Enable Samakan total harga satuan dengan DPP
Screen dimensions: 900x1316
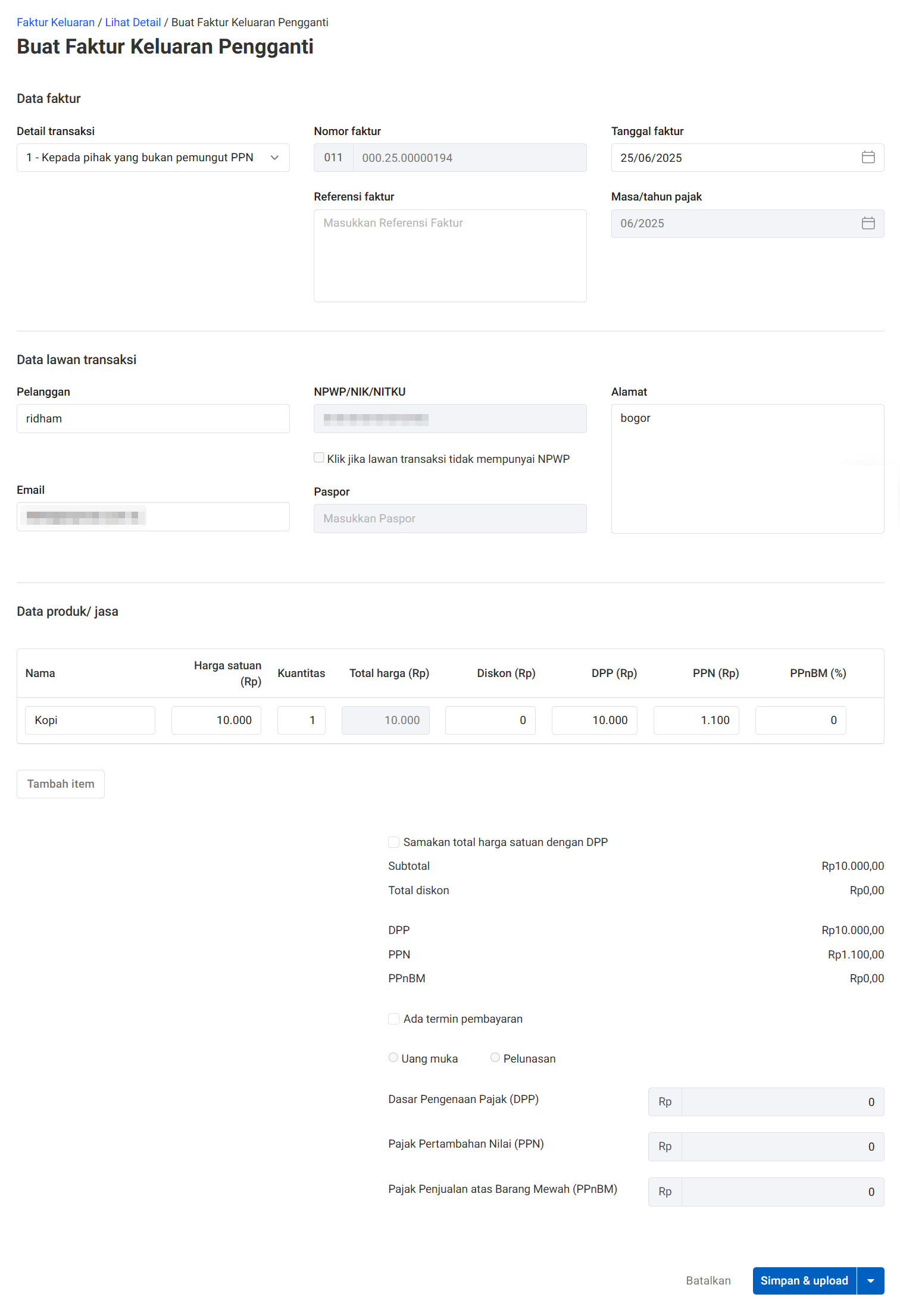pyautogui.click(x=393, y=842)
